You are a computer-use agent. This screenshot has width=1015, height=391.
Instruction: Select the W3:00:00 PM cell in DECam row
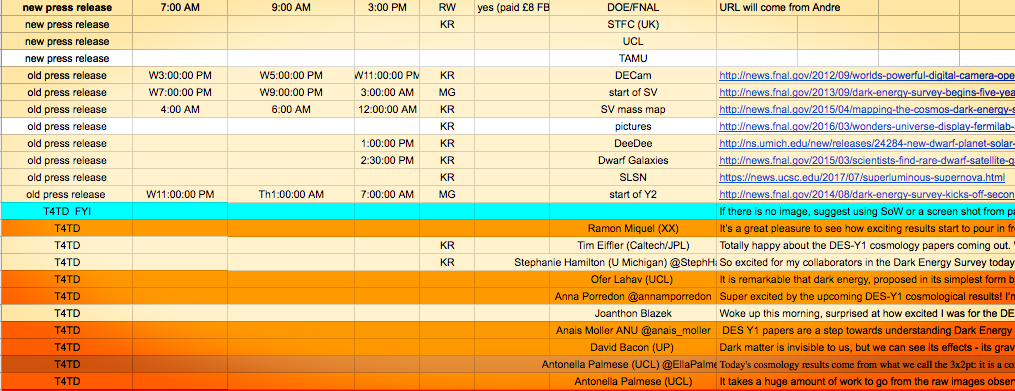(180, 75)
